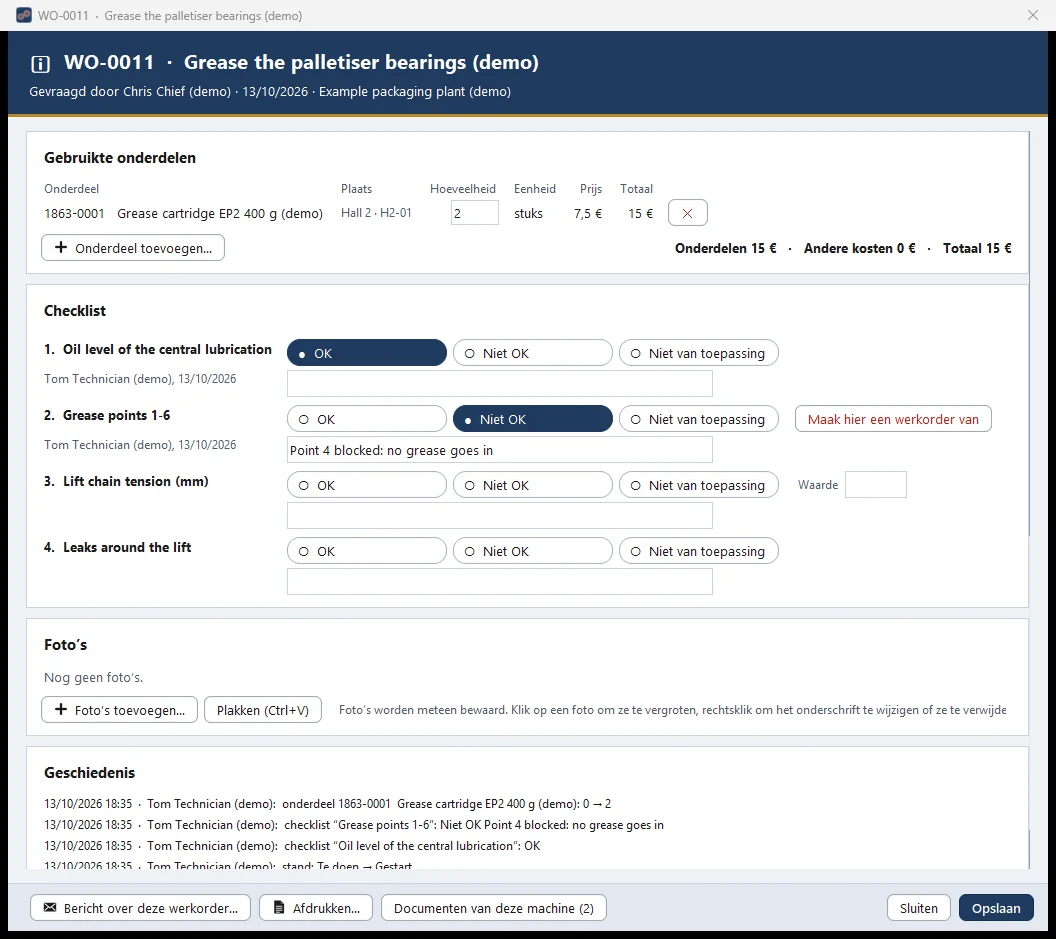Image resolution: width=1056 pixels, height=939 pixels.
Task: Click Onderdeel toevoegen to add a part
Action: (x=133, y=248)
